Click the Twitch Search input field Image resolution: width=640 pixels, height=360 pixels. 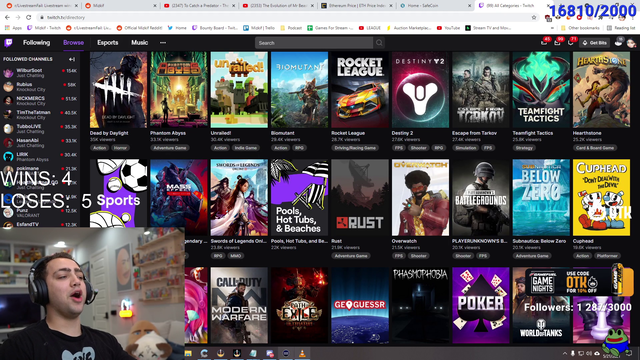pyautogui.click(x=314, y=42)
